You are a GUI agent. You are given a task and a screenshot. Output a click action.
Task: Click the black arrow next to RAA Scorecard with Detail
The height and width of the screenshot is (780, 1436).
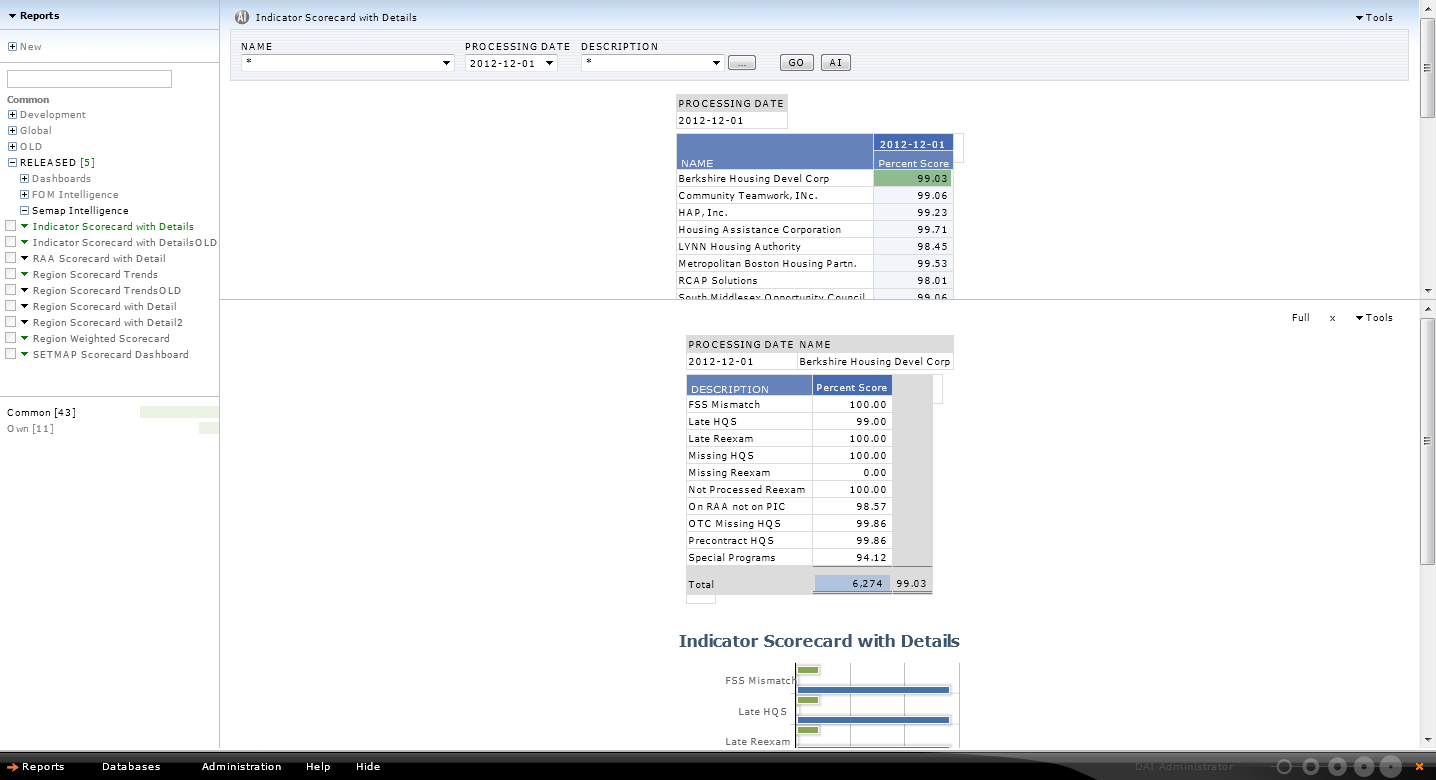pos(25,259)
